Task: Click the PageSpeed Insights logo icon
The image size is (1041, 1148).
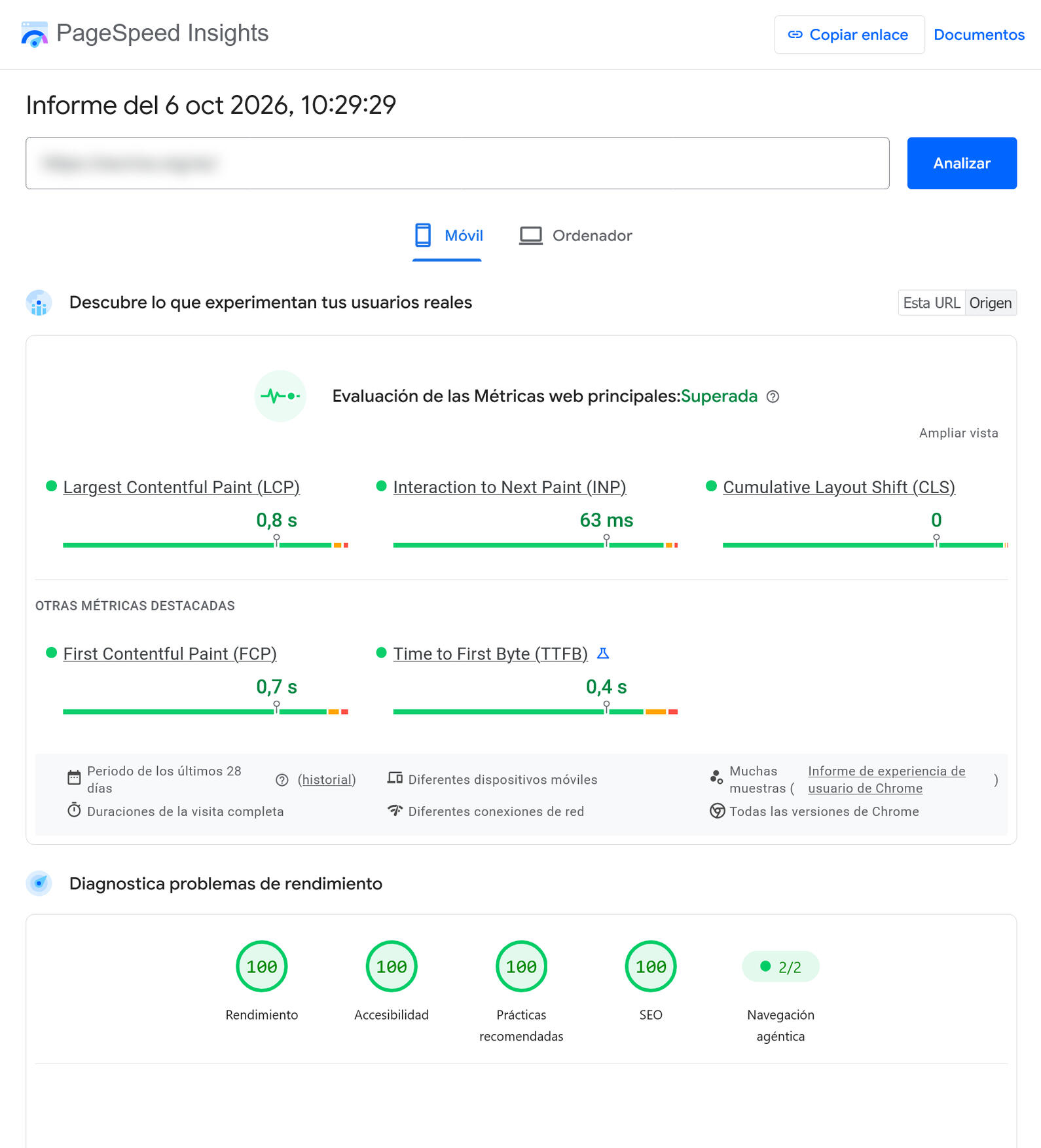Action: point(34,34)
